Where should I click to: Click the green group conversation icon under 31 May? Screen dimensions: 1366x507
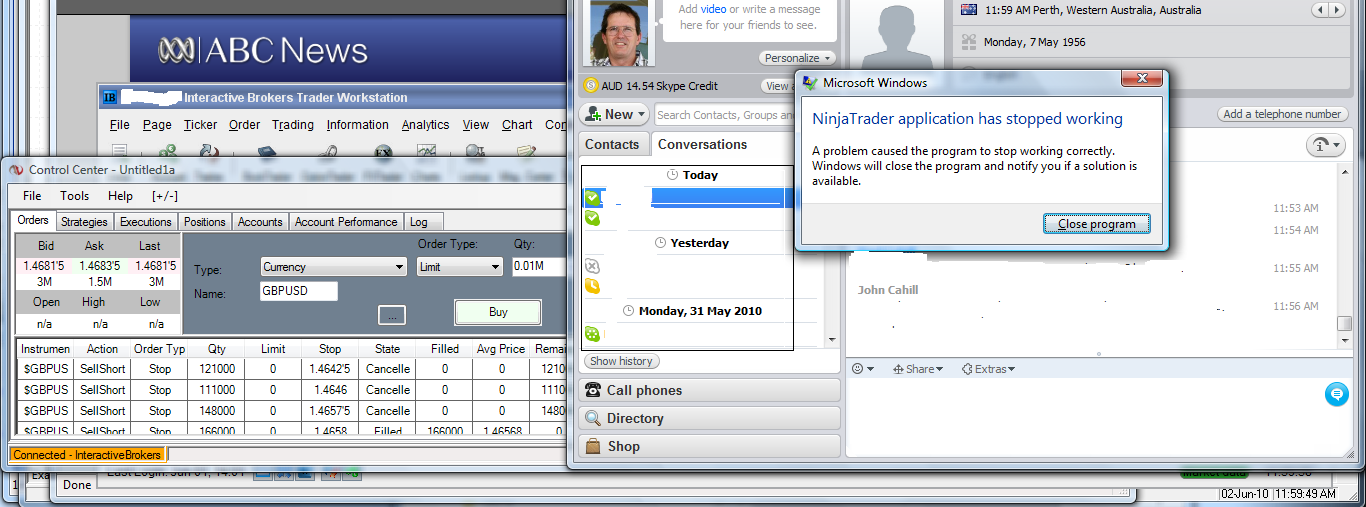(592, 334)
